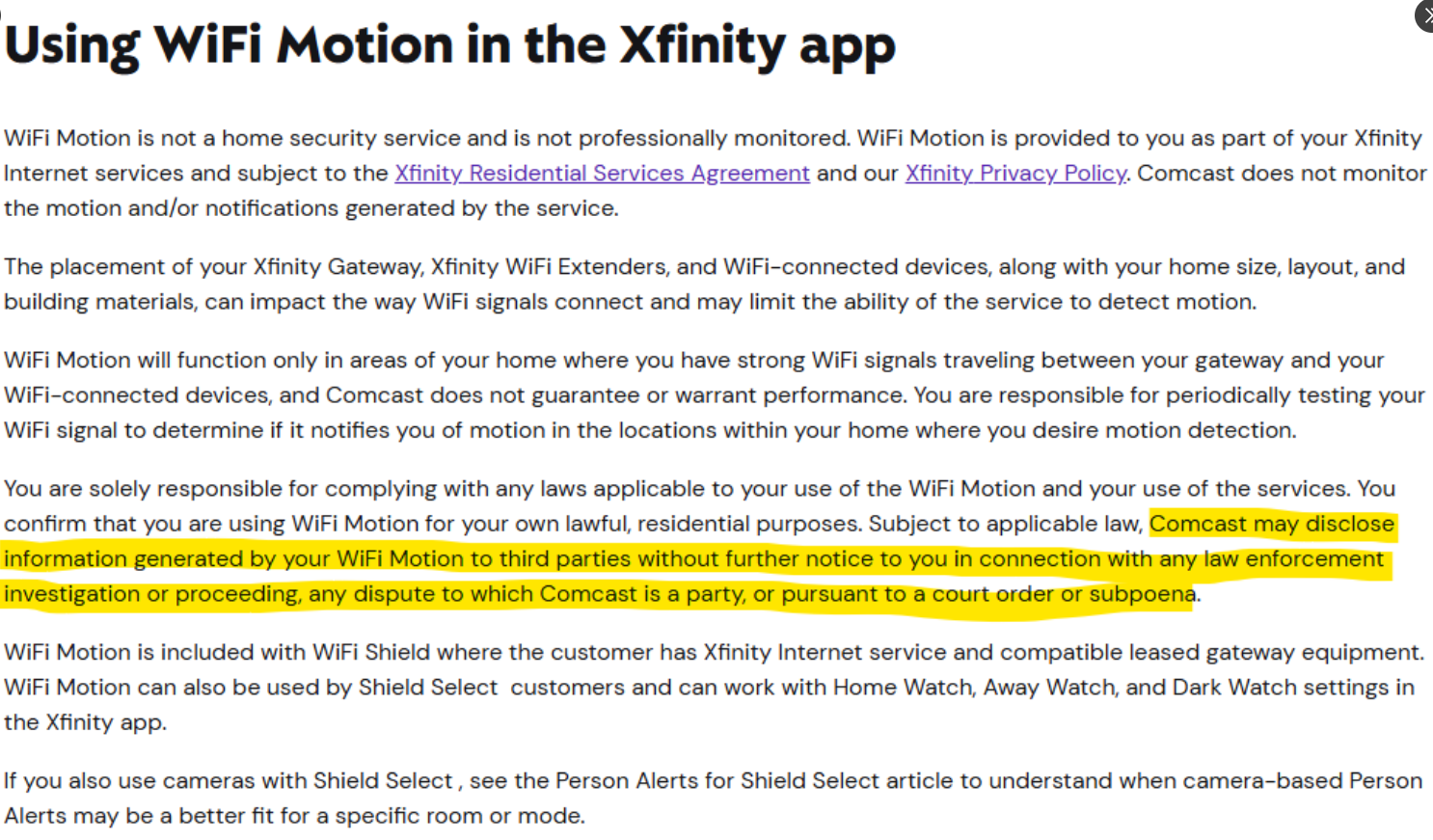Screen dimensions: 1433x840
Task: Click the phrase 'does not guarantee or warrant performance'
Action: pos(668,395)
